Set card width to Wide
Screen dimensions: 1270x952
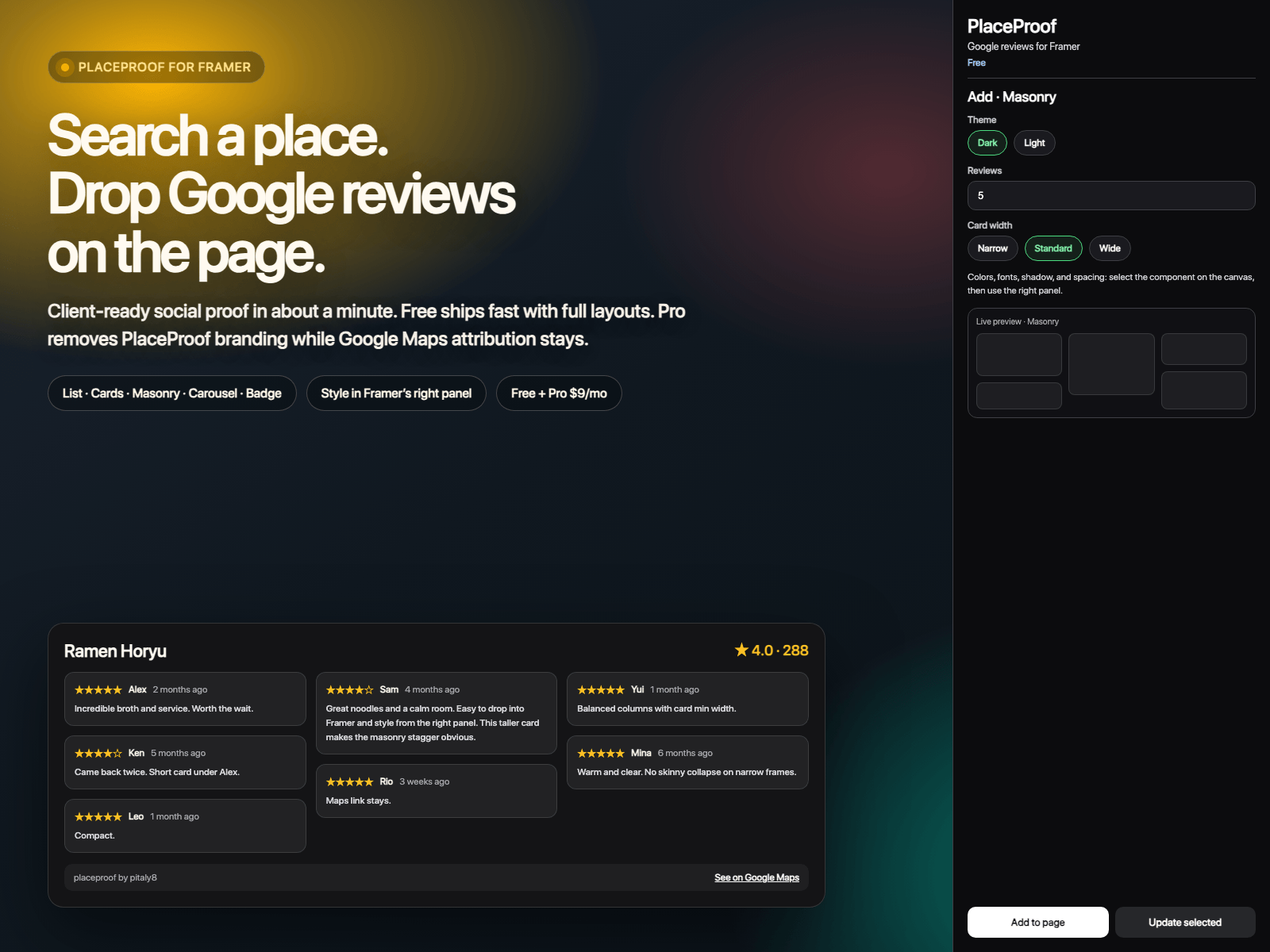point(1110,248)
